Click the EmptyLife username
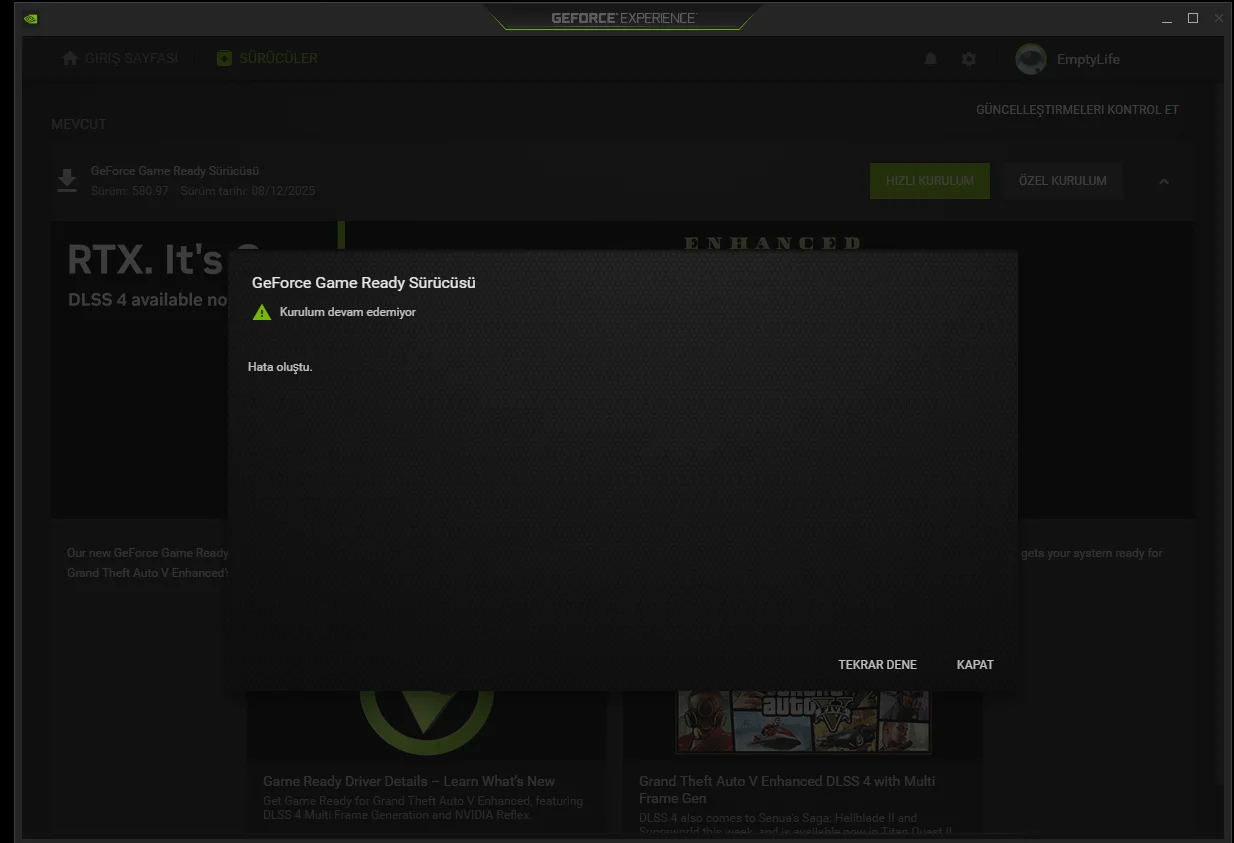1234x843 pixels. [x=1088, y=60]
